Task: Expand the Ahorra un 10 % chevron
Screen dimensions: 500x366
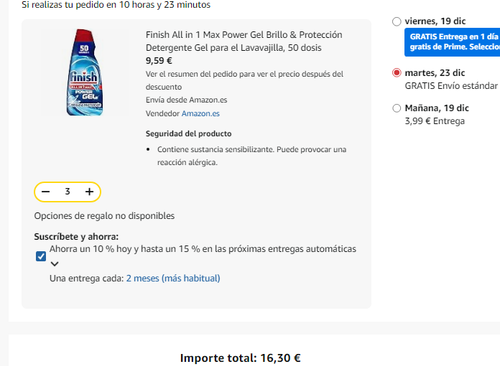Action: [55, 264]
